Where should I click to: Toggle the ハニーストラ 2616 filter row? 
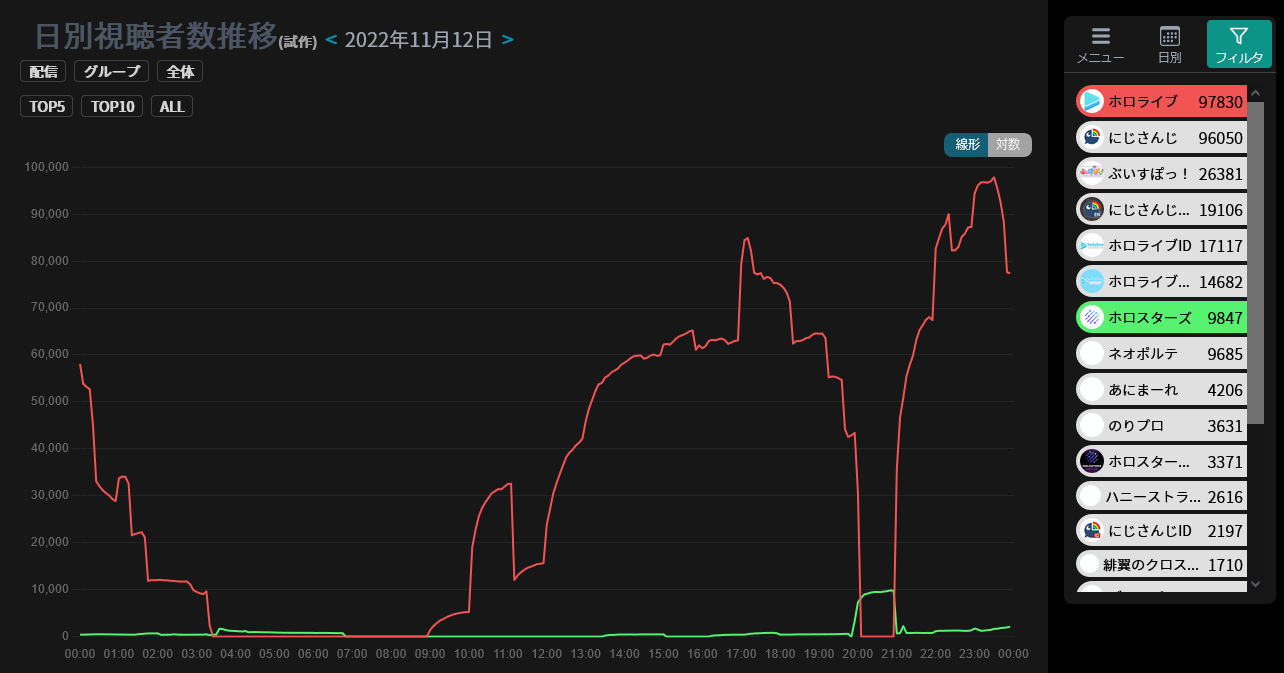(1161, 496)
